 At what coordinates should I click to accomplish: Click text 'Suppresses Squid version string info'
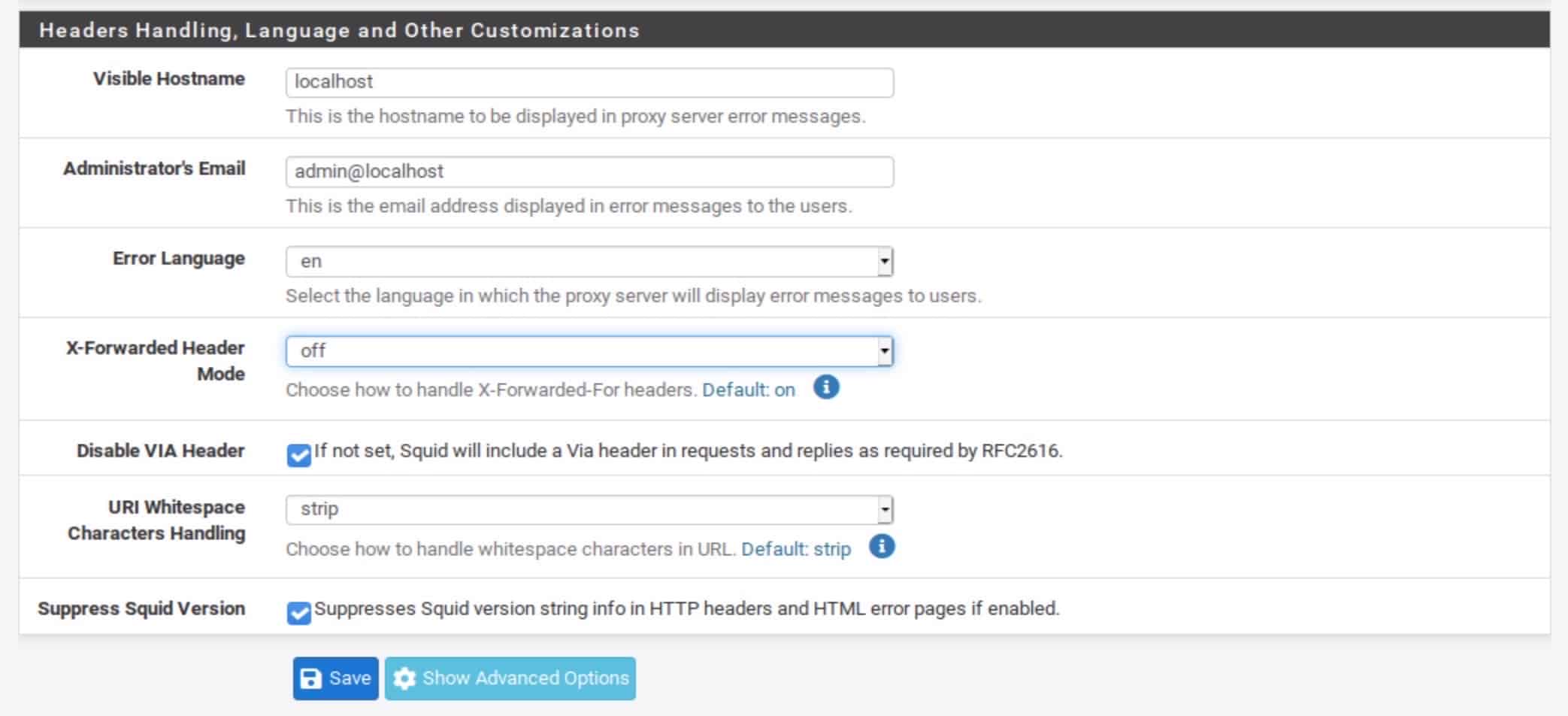click(x=687, y=608)
